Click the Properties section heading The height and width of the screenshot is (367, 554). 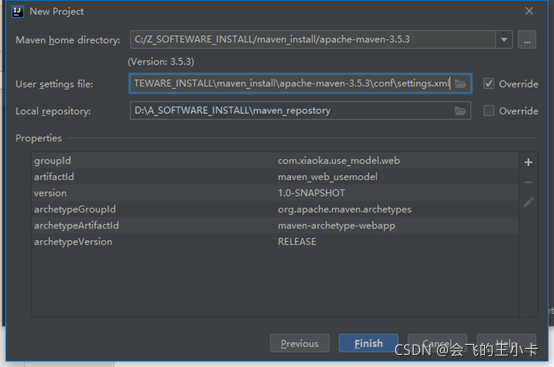[x=39, y=138]
